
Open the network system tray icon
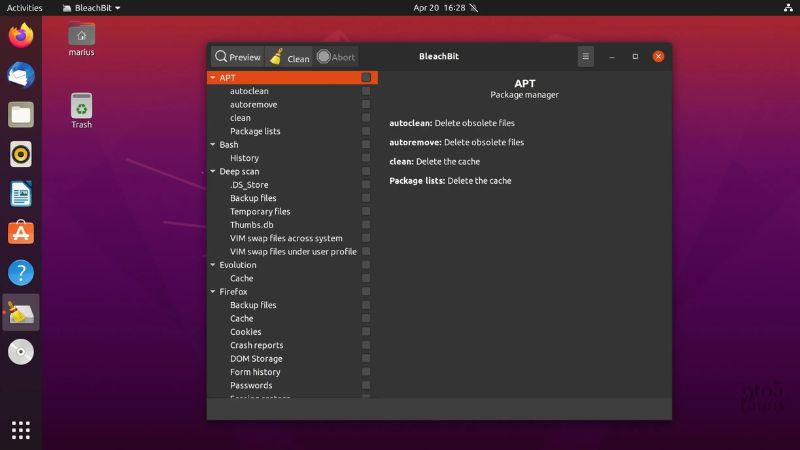(788, 8)
